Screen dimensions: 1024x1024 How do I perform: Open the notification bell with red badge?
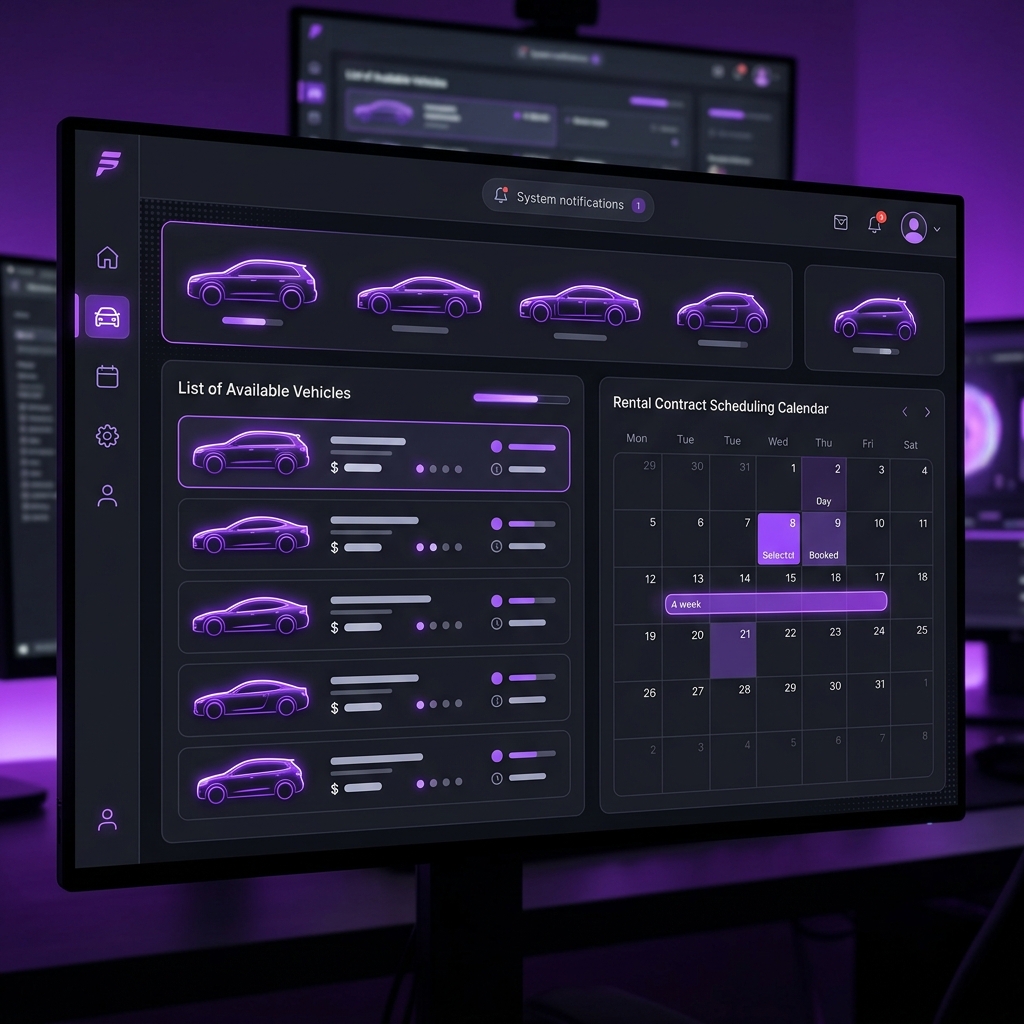point(875,224)
